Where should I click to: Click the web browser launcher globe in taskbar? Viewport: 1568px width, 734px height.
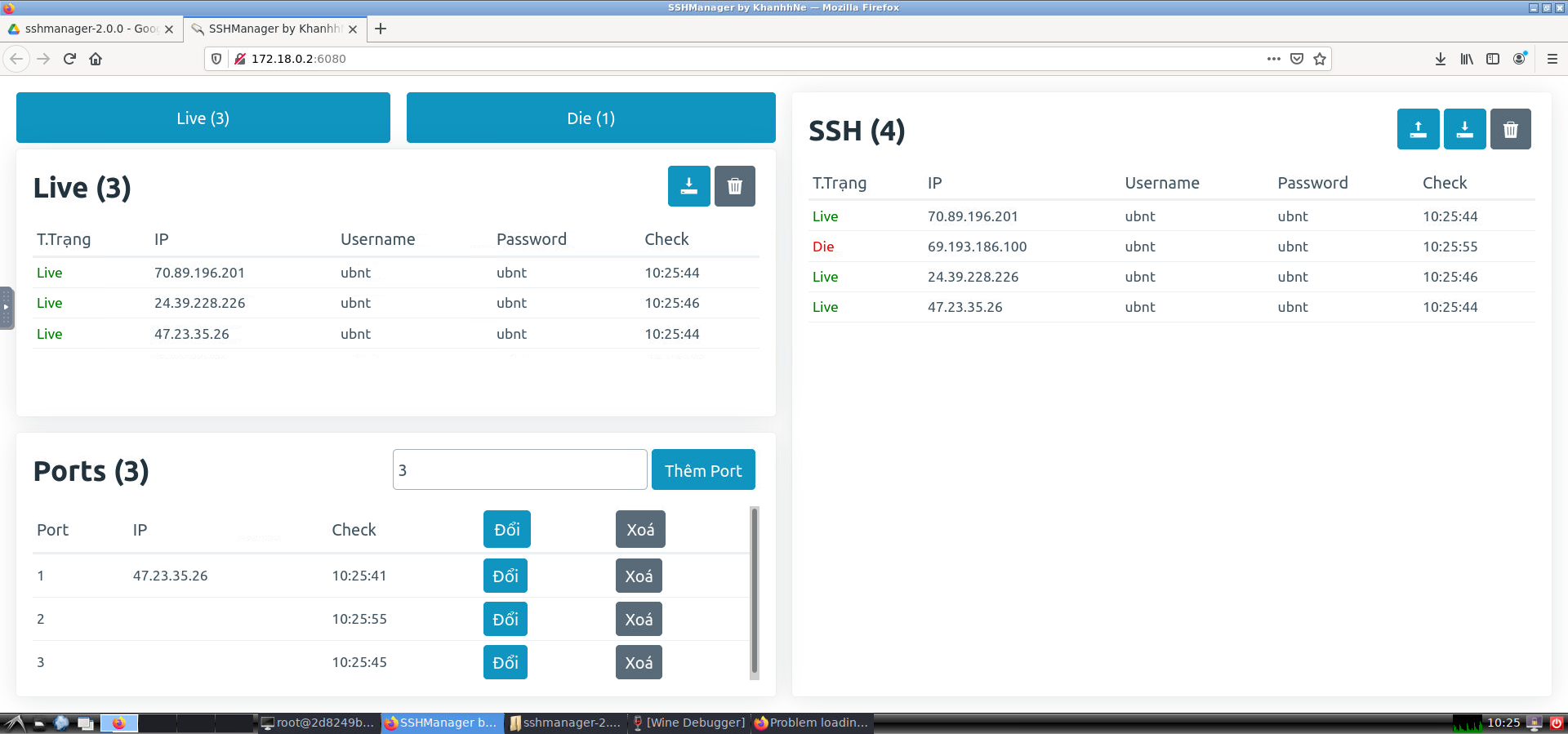(x=61, y=723)
